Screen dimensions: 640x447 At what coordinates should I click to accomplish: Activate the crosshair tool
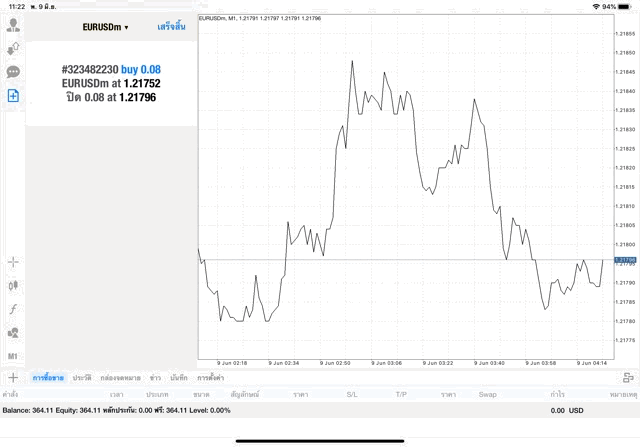click(13, 262)
